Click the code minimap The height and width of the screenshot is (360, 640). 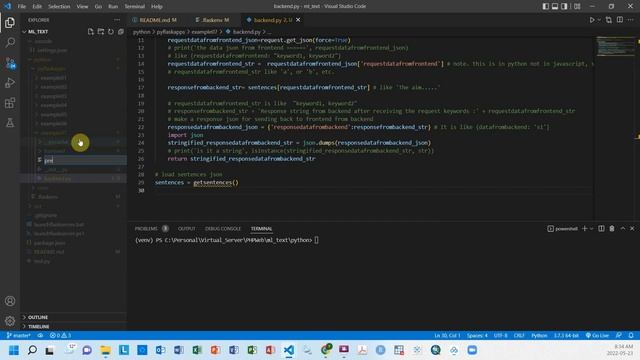(x=615, y=46)
